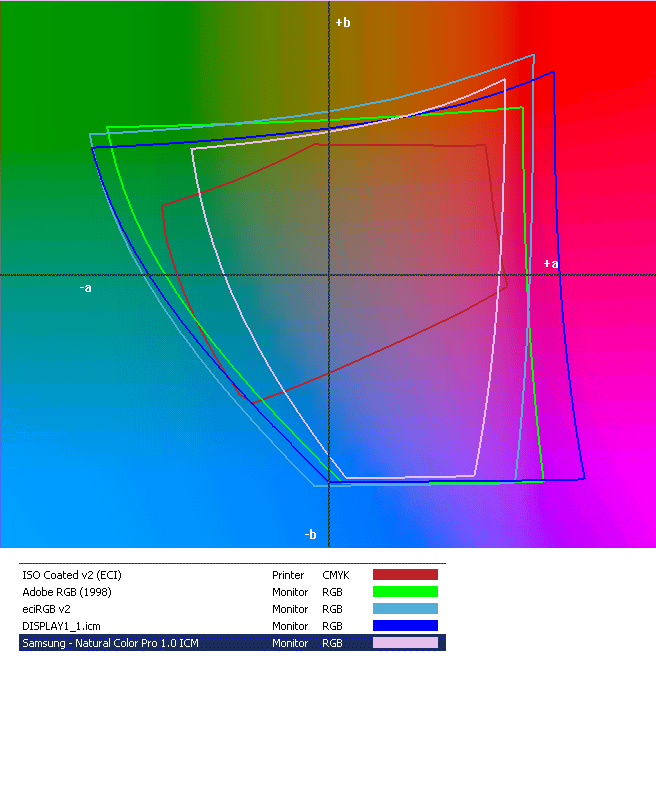Click the CMYK color space cell
This screenshot has width=656, height=800.
[x=335, y=575]
